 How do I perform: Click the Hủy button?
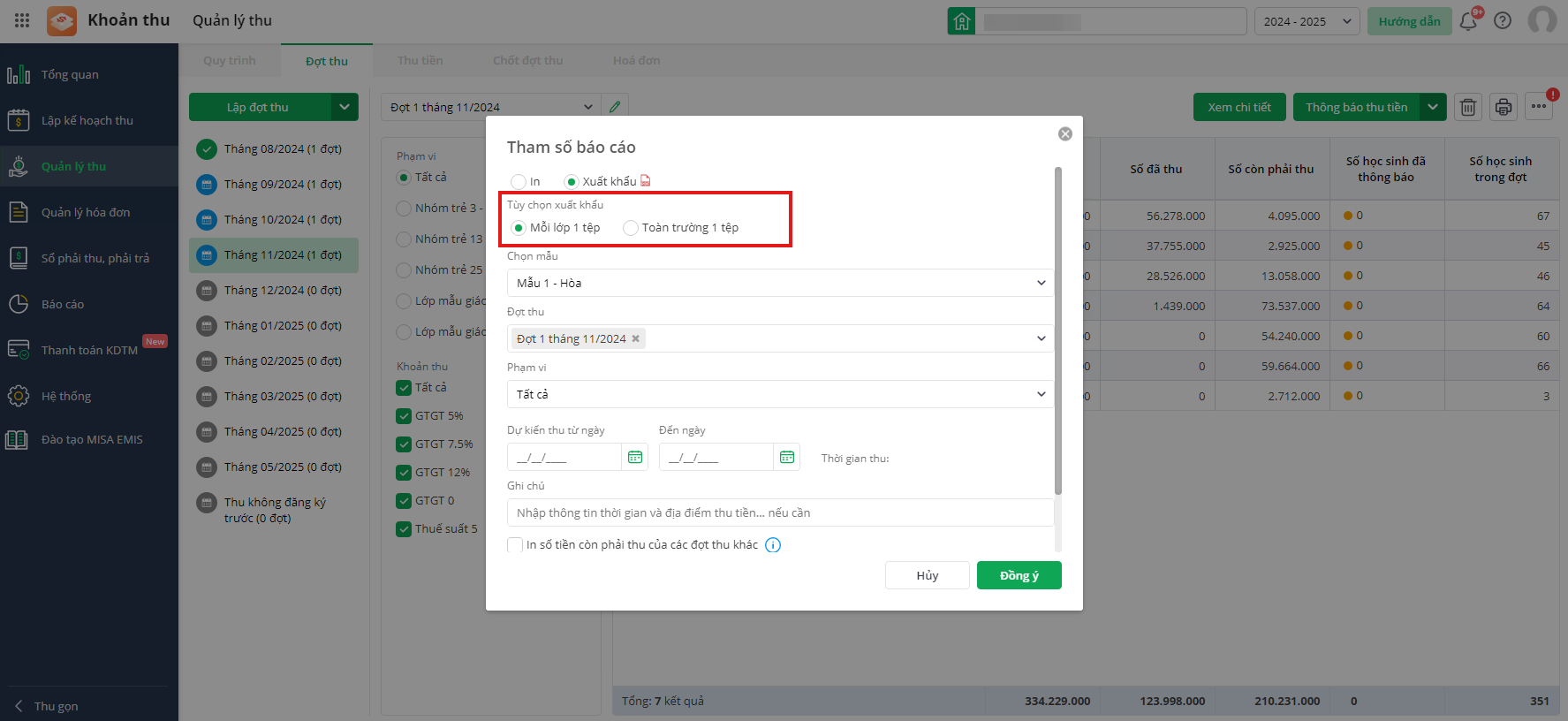(927, 575)
